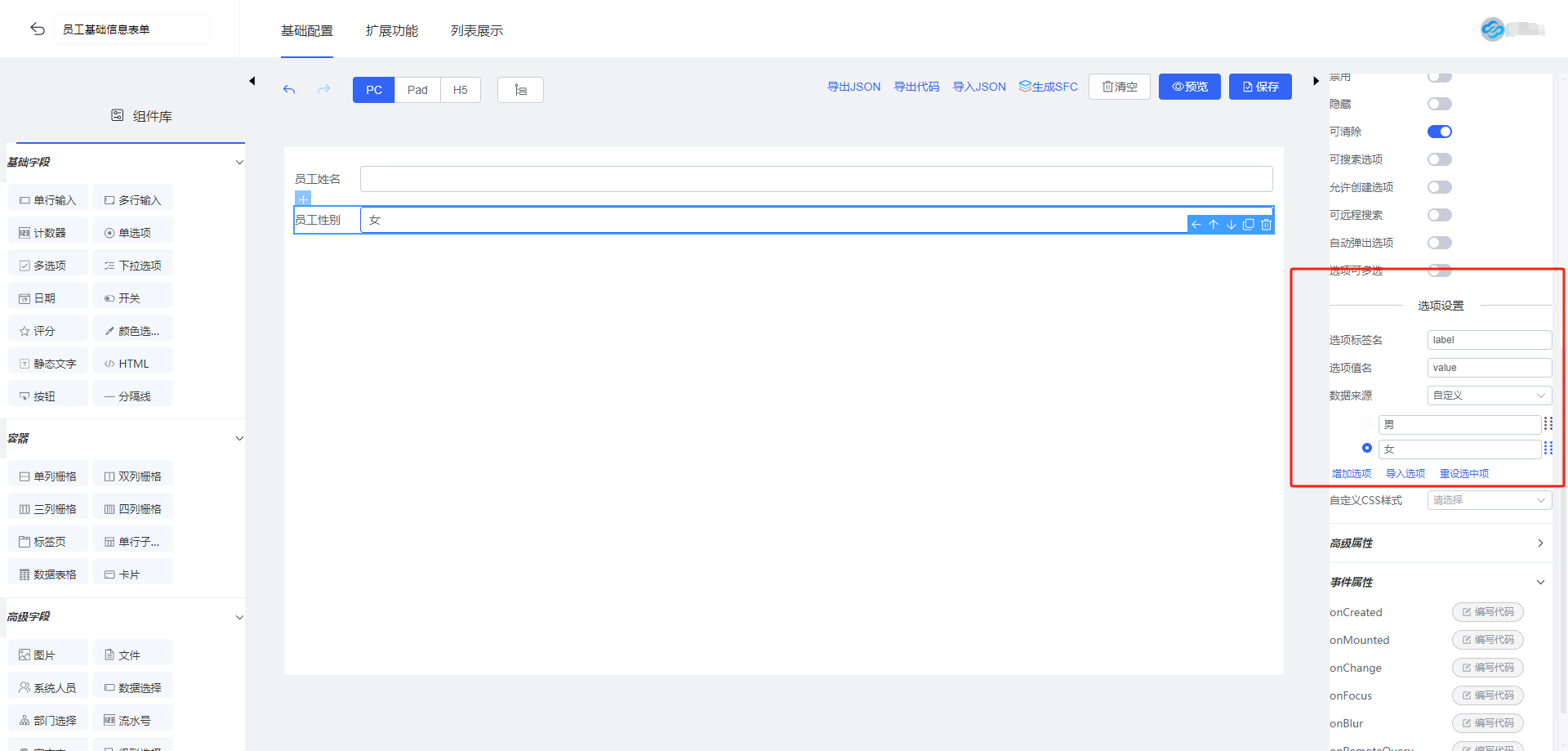Open the component tree structure icon
The image size is (1568, 751).
click(x=520, y=90)
